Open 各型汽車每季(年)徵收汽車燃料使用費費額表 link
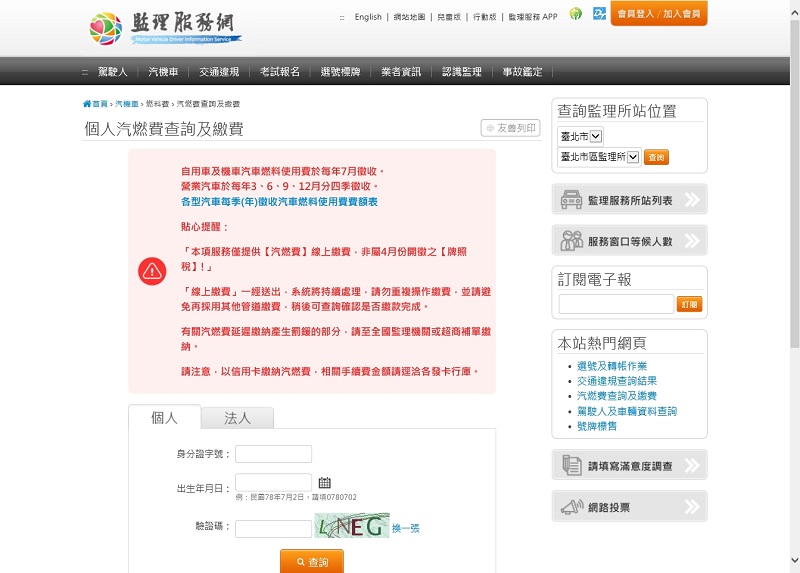The width and height of the screenshot is (800, 573). click(279, 202)
